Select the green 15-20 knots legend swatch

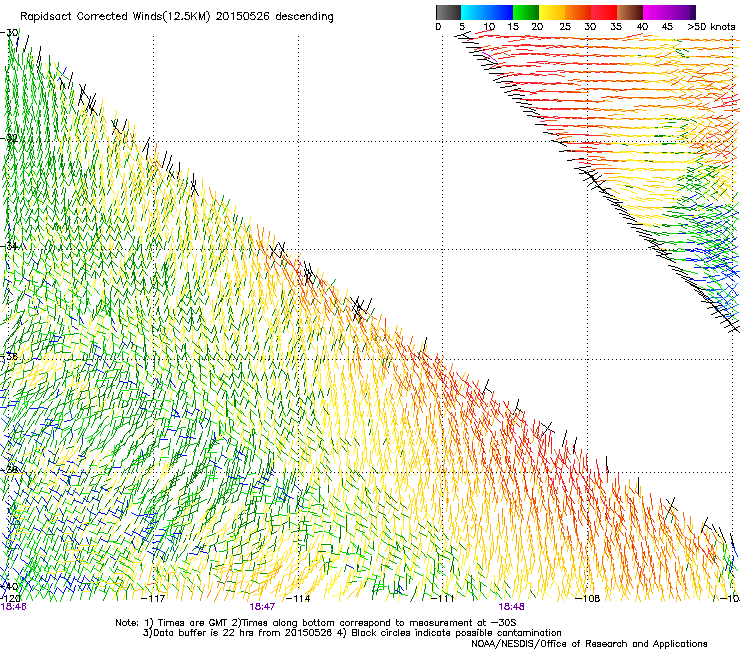pyautogui.click(x=526, y=12)
